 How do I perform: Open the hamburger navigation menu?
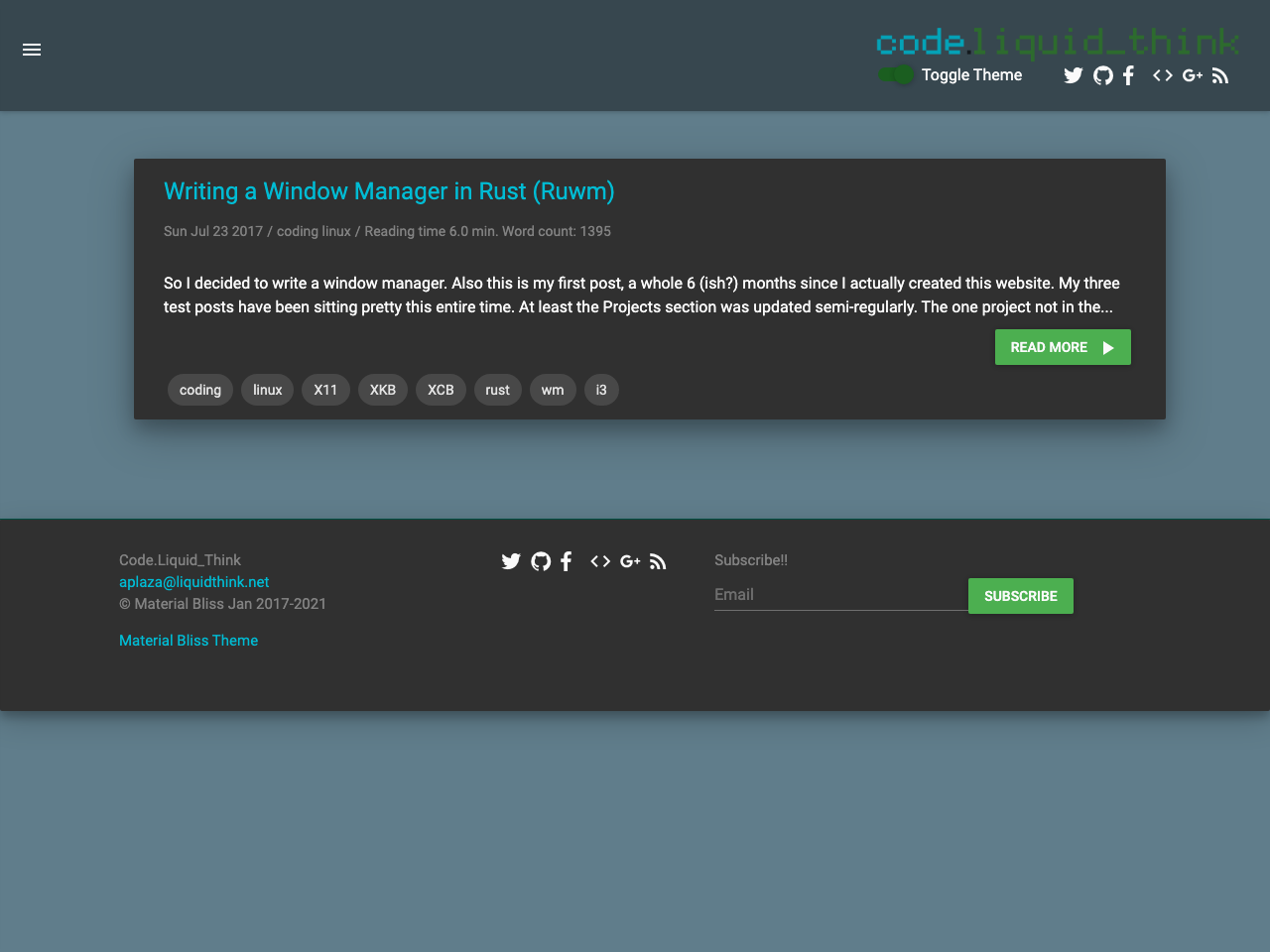[32, 50]
